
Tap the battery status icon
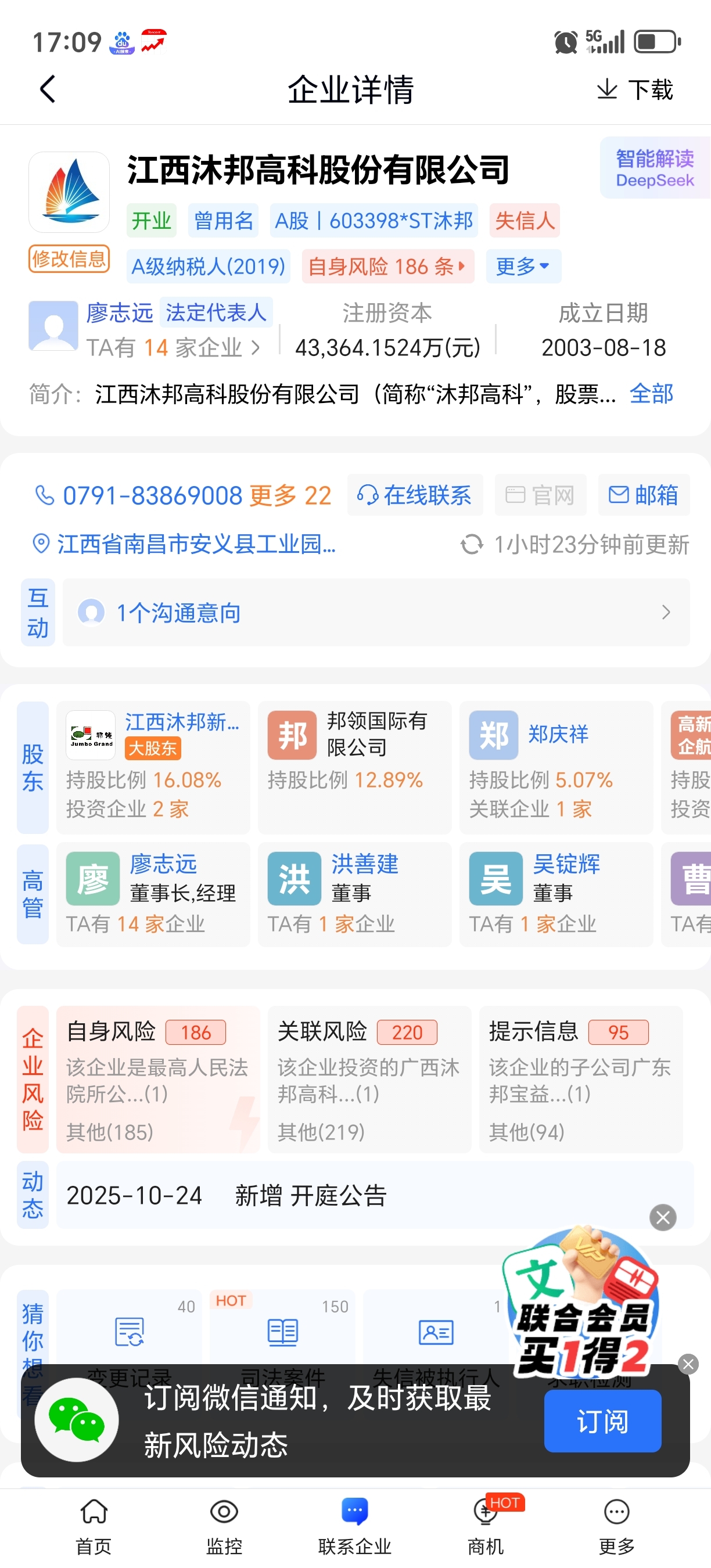point(658,42)
